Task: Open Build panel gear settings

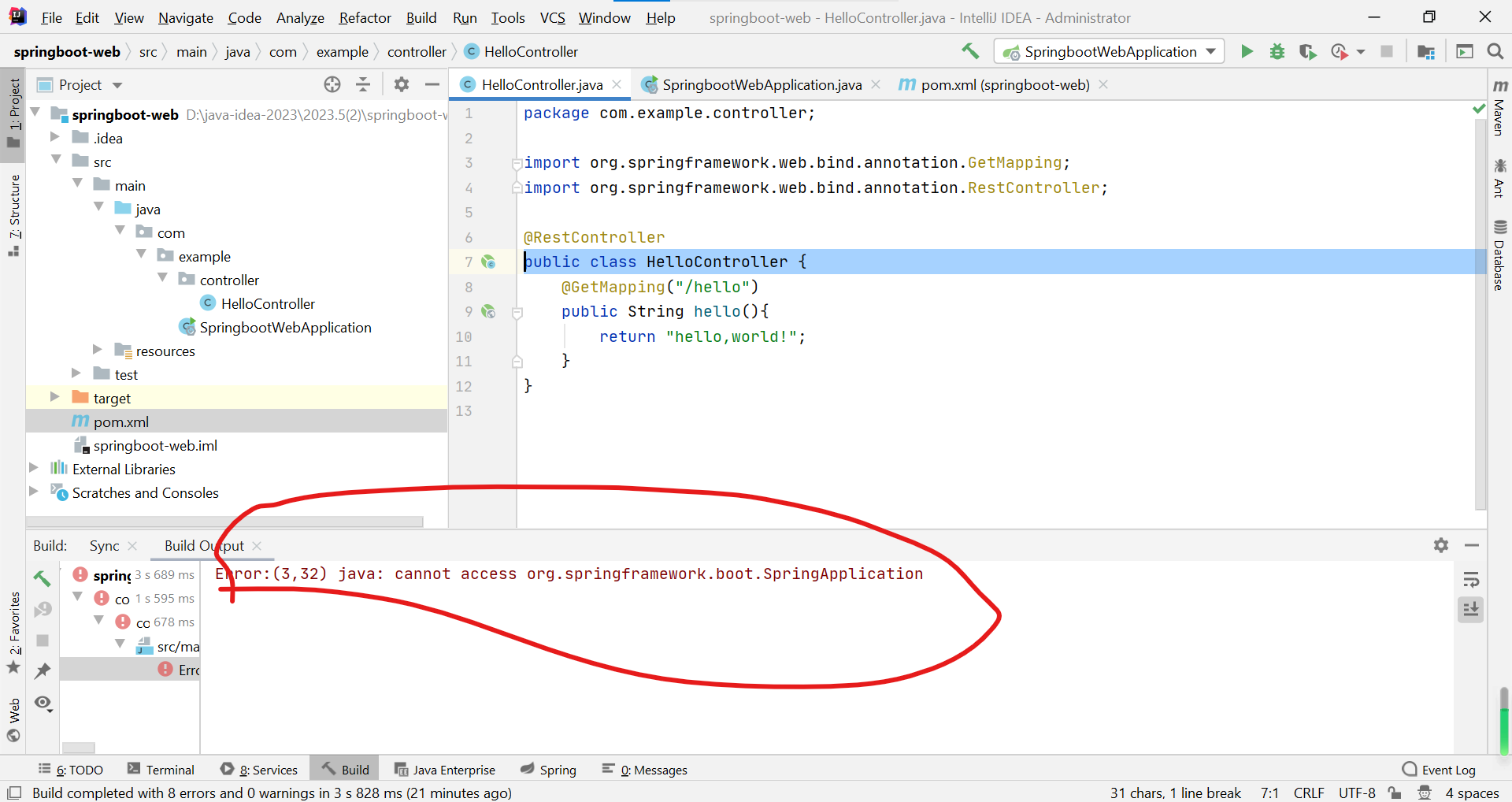Action: click(1441, 545)
